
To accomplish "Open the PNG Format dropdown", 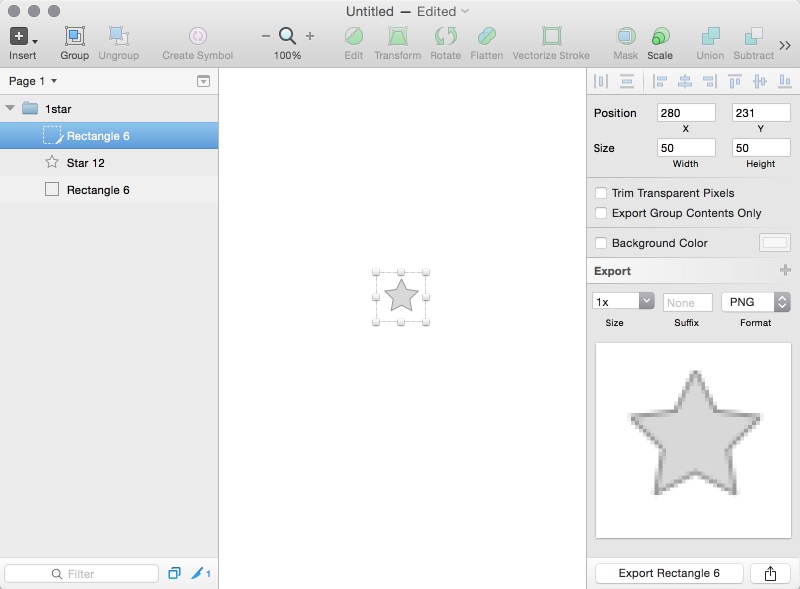I will click(x=755, y=302).
